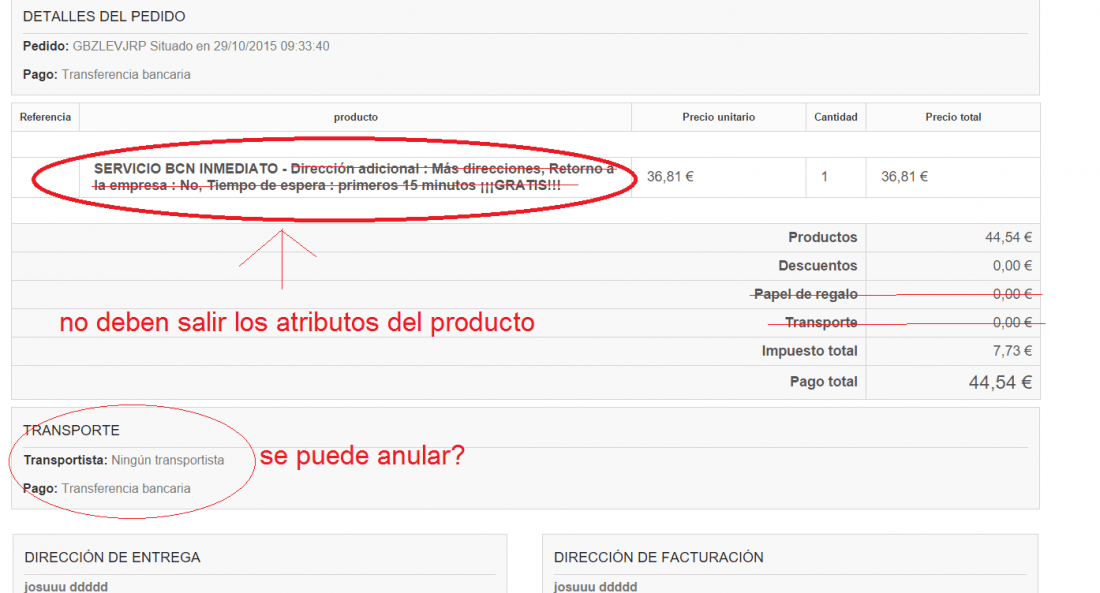Image resolution: width=1100 pixels, height=593 pixels.
Task: Select the SERVICIO BCN INMEDIATO product name
Action: [x=186, y=168]
